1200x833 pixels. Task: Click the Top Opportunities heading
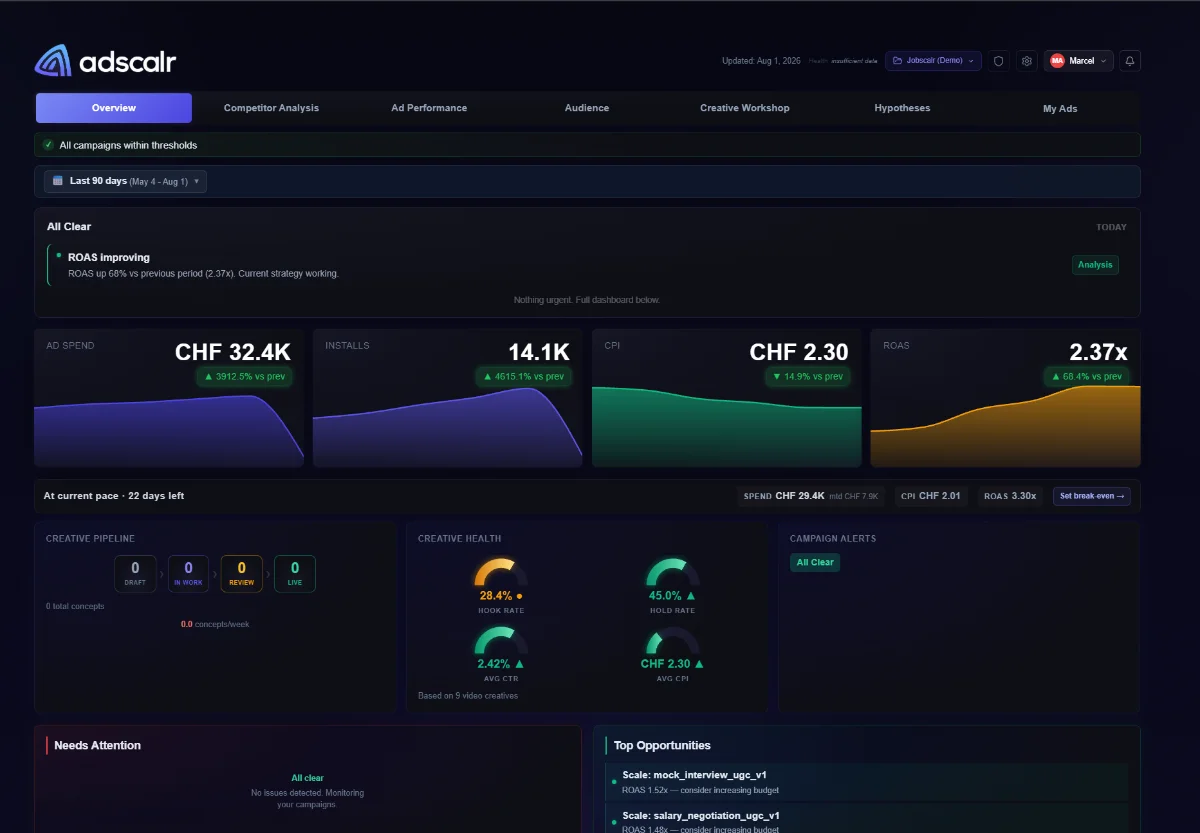662,745
